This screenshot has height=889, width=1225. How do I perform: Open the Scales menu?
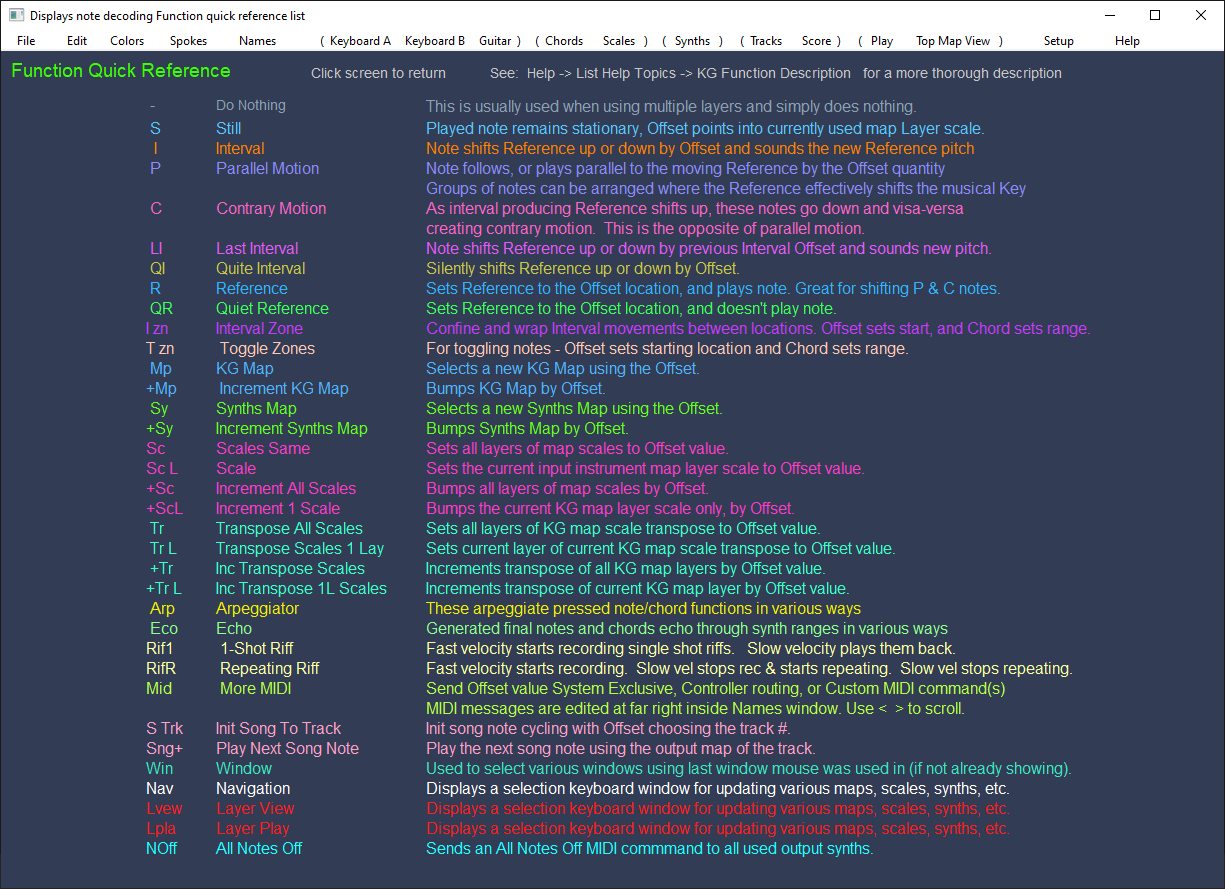click(619, 41)
